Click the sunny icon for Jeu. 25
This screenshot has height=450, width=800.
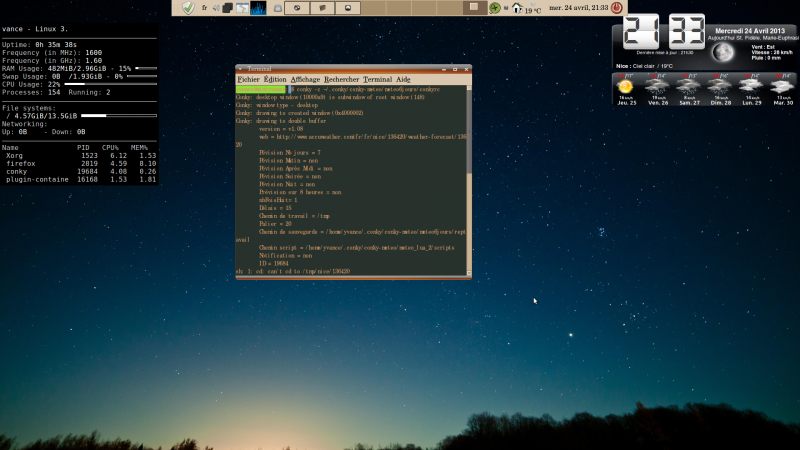click(x=626, y=87)
